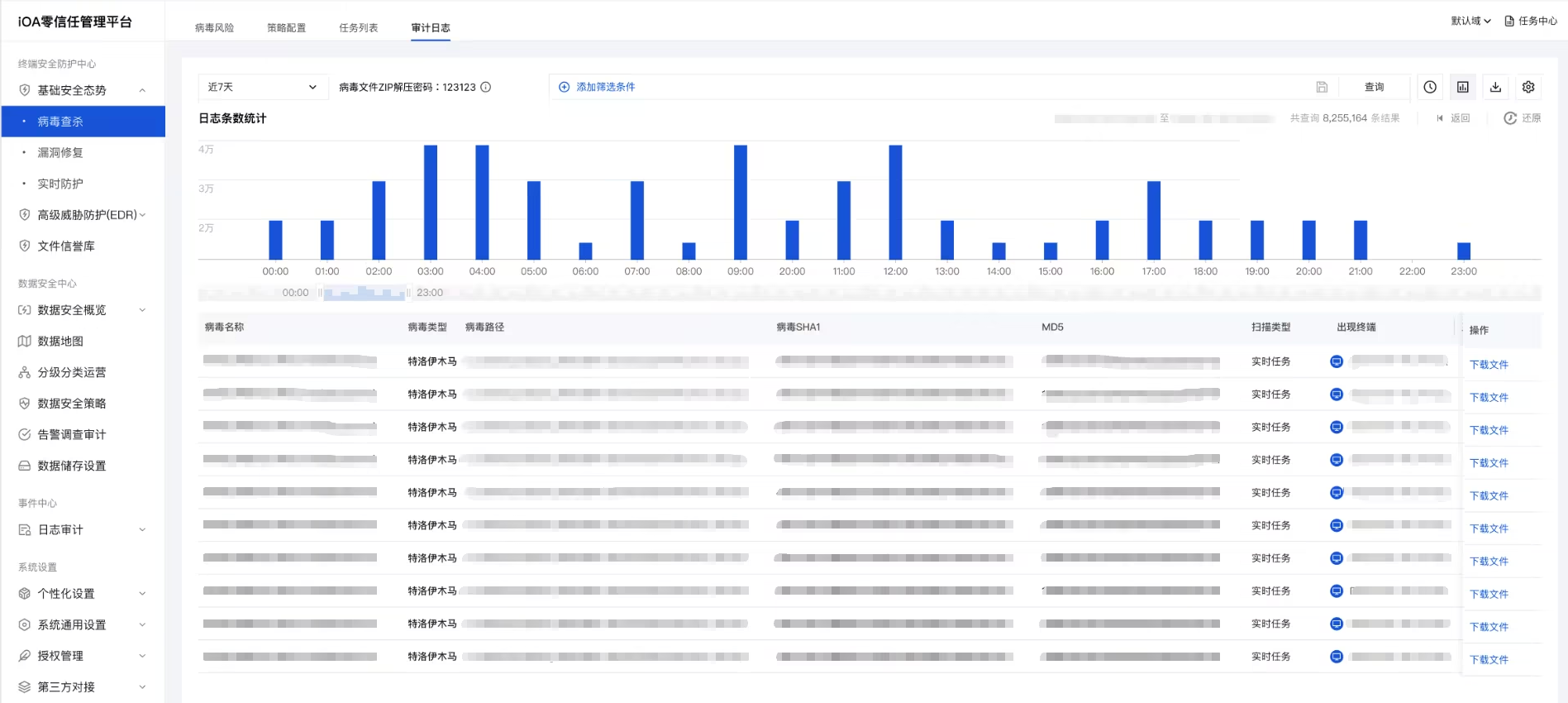This screenshot has width=1568, height=703.
Task: Click info icon beside ZIP password
Action: pyautogui.click(x=486, y=87)
